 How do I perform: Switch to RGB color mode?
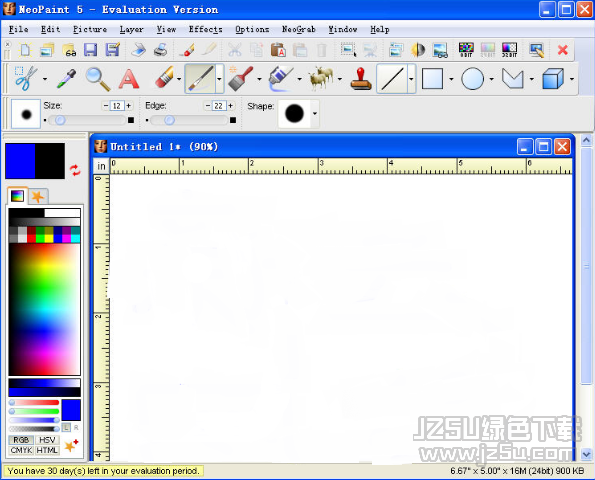pos(21,440)
